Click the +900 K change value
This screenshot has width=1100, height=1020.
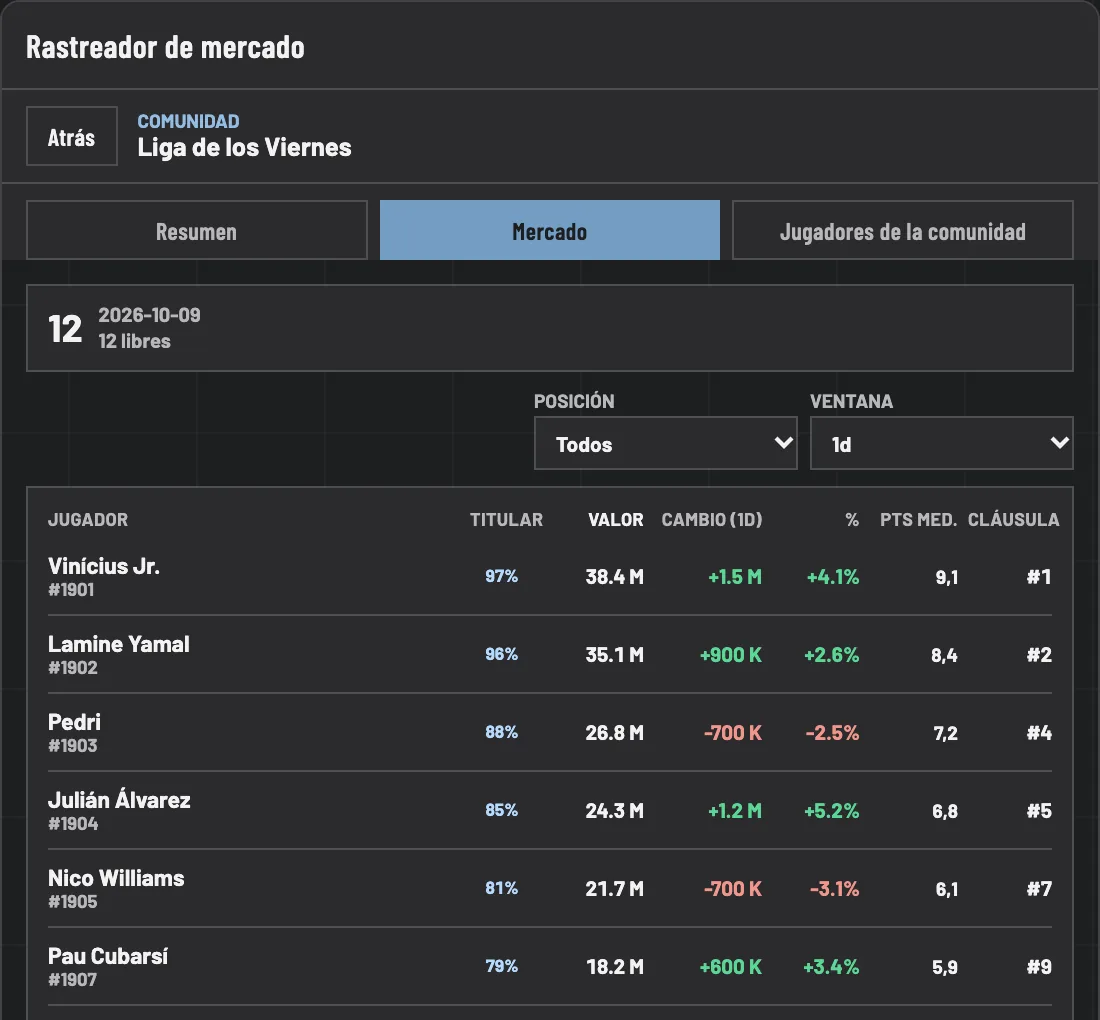point(730,655)
